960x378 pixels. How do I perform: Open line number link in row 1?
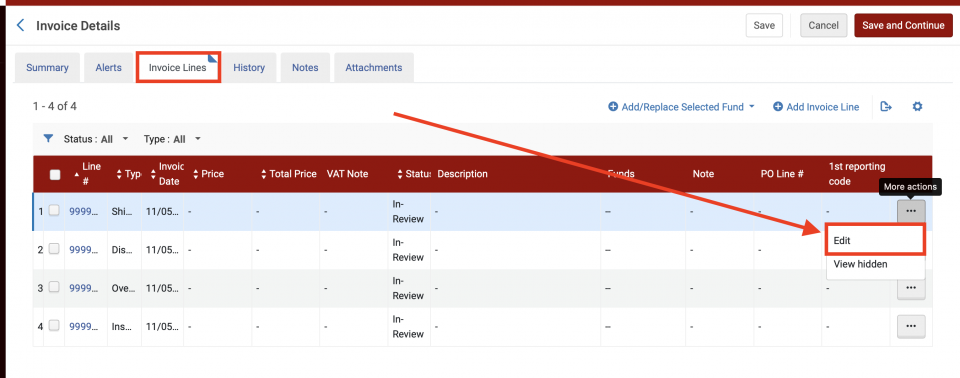pos(84,211)
